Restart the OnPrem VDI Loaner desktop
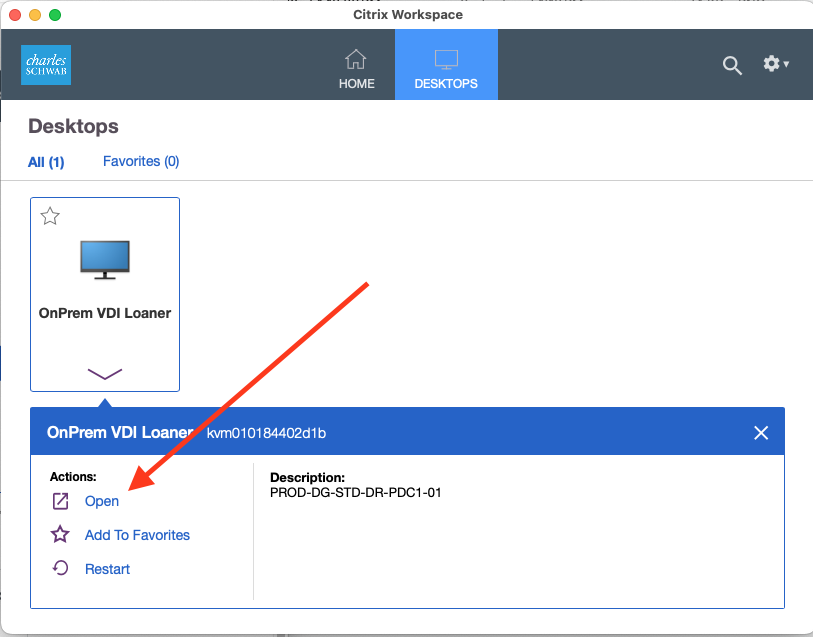This screenshot has height=637, width=813. coord(106,568)
